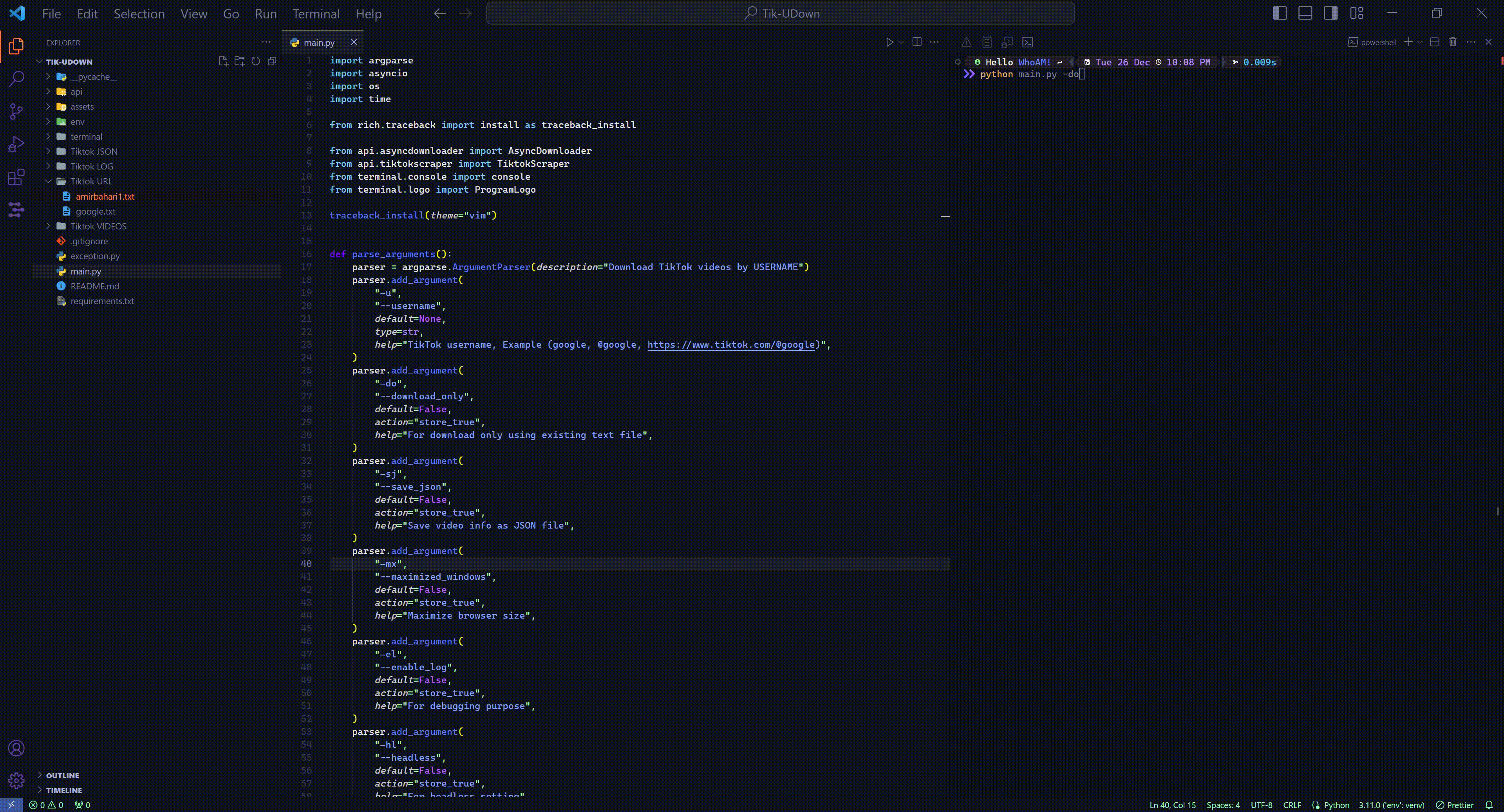Click New File icon in Explorer header

tap(223, 61)
